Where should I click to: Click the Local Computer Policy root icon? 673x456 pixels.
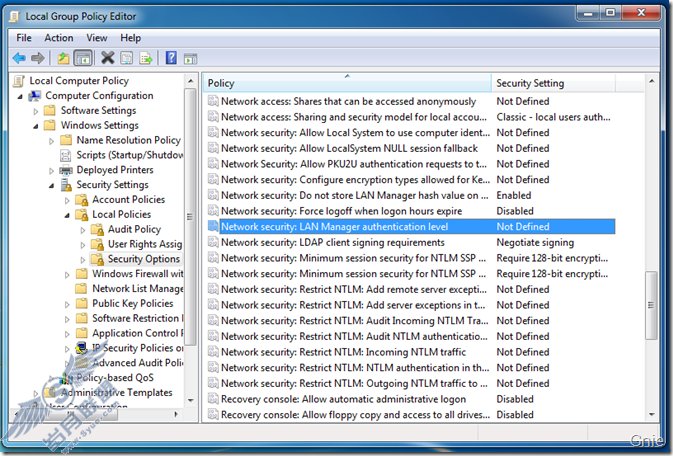pyautogui.click(x=19, y=81)
